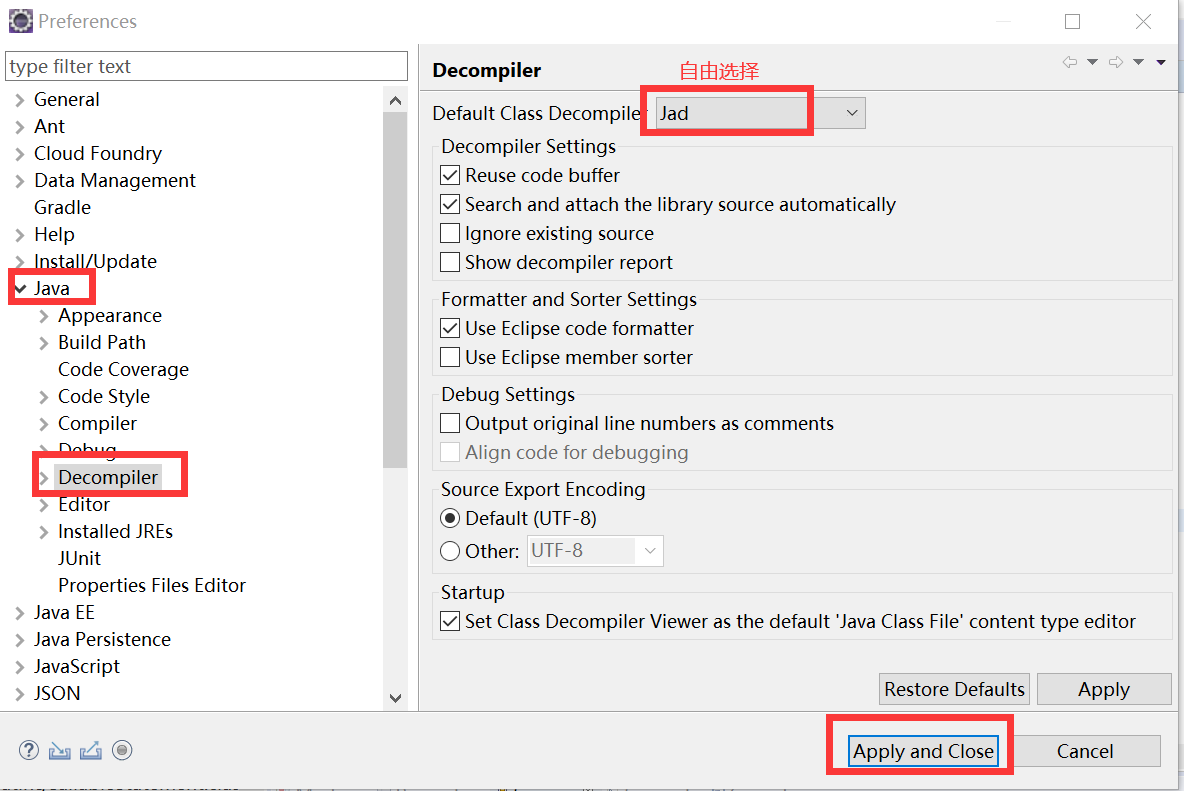The height and width of the screenshot is (791, 1184).
Task: Click the Import preferences icon
Action: (x=60, y=750)
